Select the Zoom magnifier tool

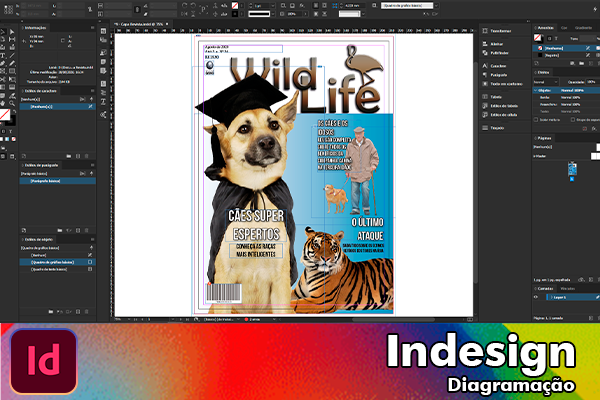click(12, 103)
